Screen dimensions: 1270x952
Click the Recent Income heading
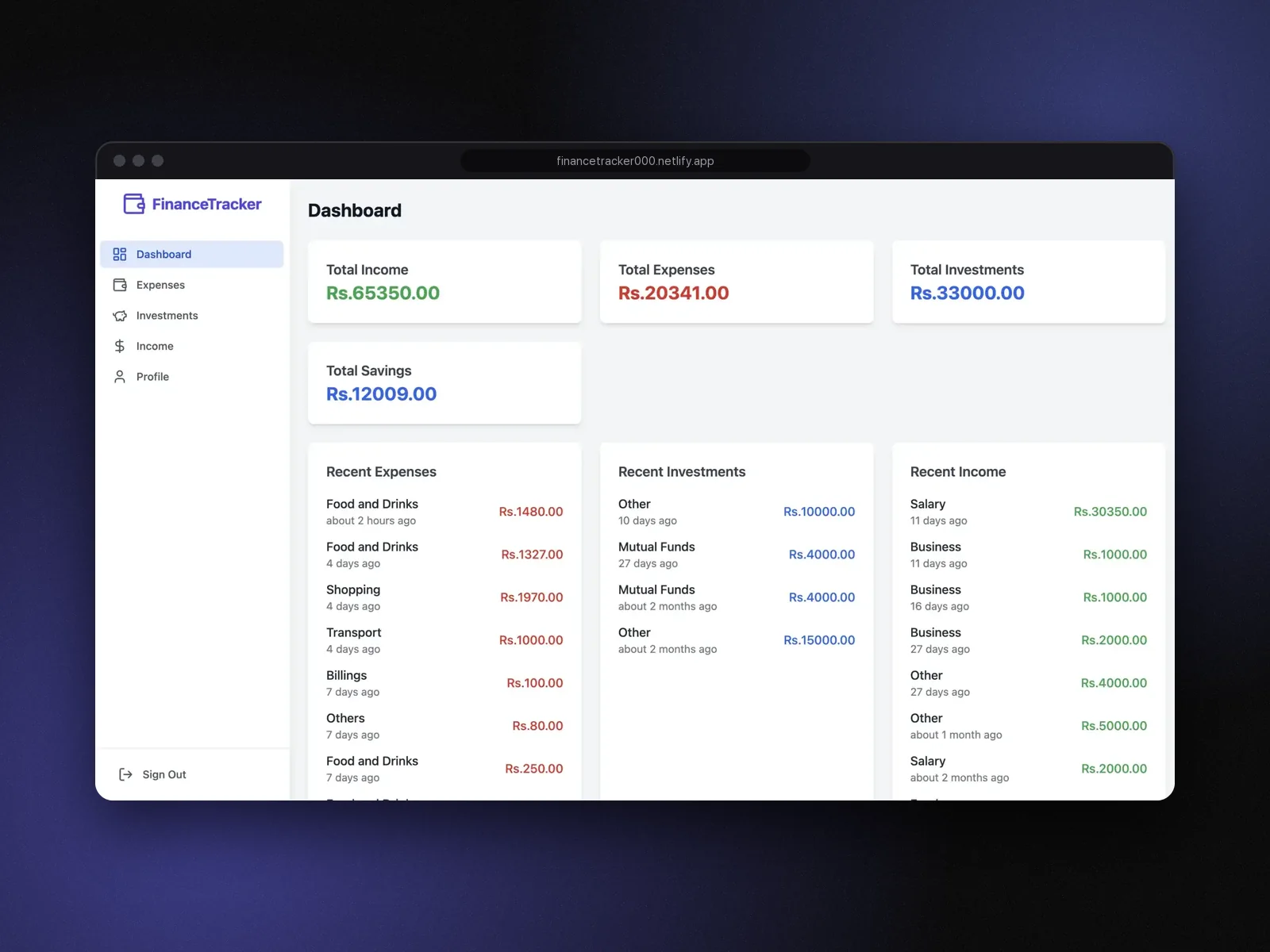tap(958, 472)
